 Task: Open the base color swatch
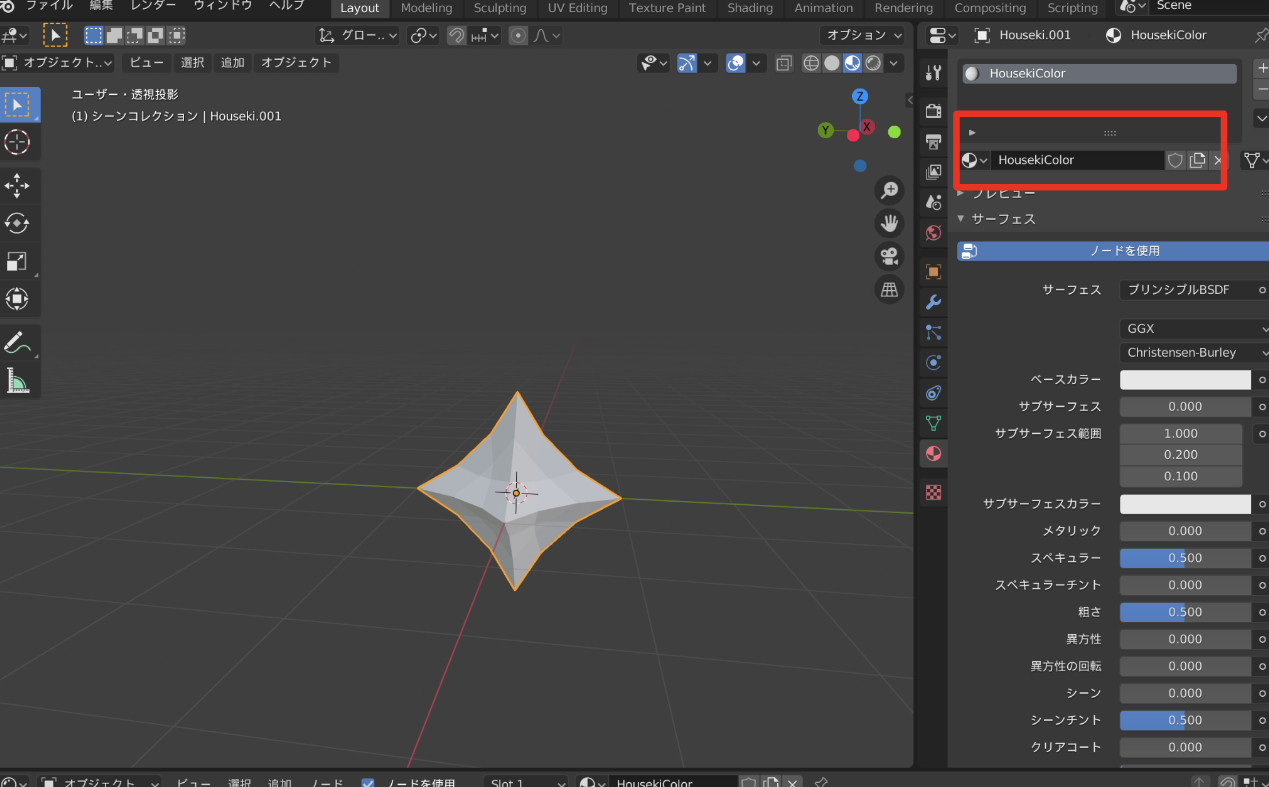pyautogui.click(x=1185, y=380)
